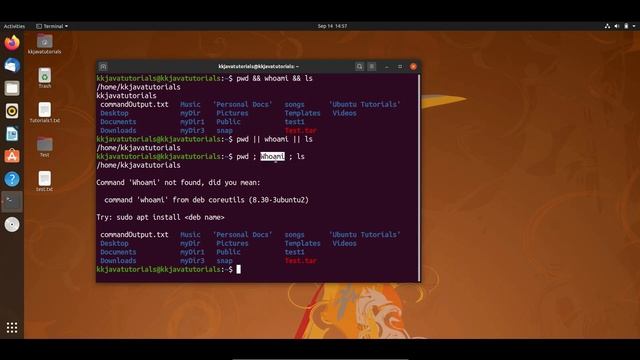The width and height of the screenshot is (640, 360).
Task: Click 'snap' in the second listing
Action: (224, 261)
